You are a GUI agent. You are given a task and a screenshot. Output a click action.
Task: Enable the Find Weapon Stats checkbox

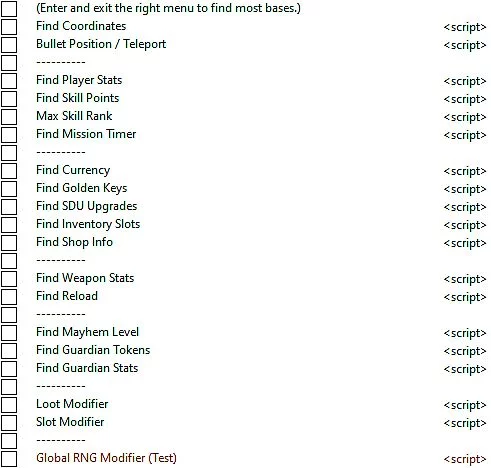9,278
